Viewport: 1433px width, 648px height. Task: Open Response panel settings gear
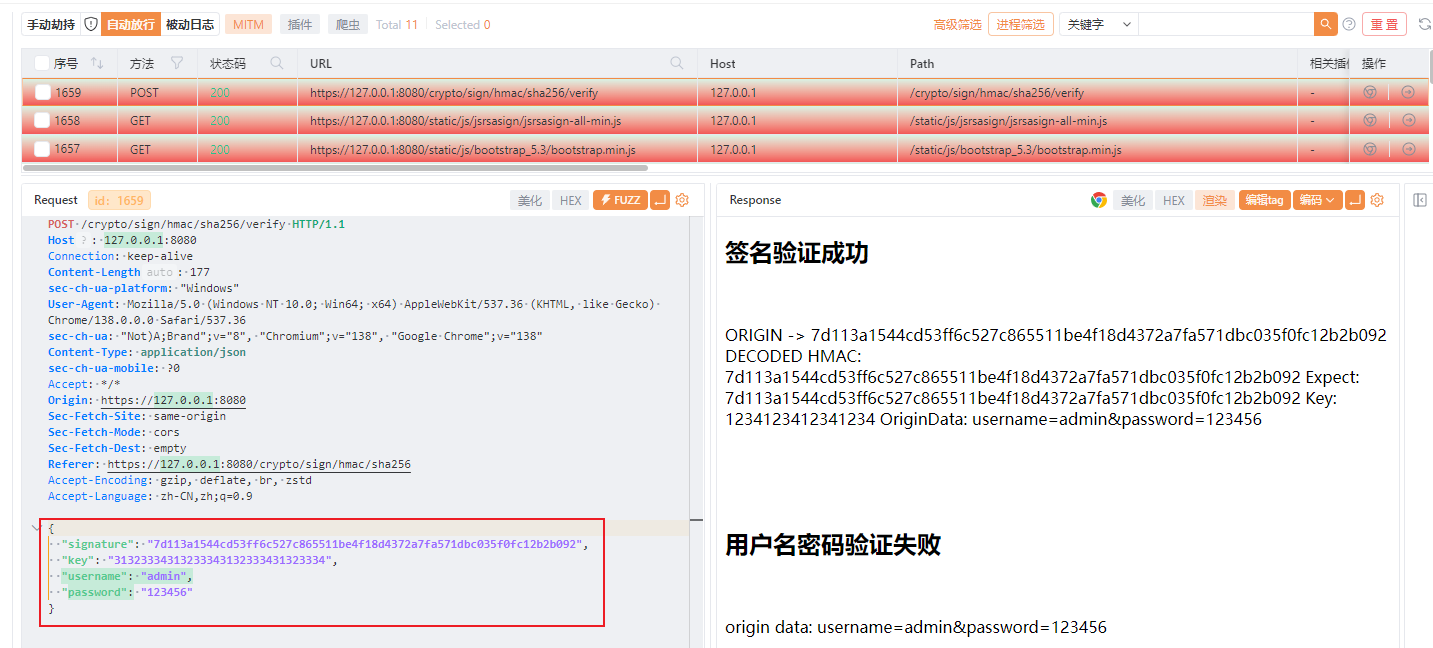pos(1377,200)
